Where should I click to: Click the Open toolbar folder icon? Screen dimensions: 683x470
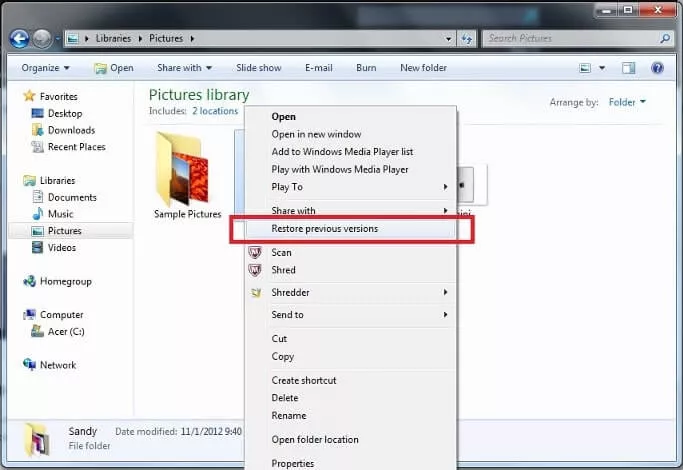click(101, 68)
